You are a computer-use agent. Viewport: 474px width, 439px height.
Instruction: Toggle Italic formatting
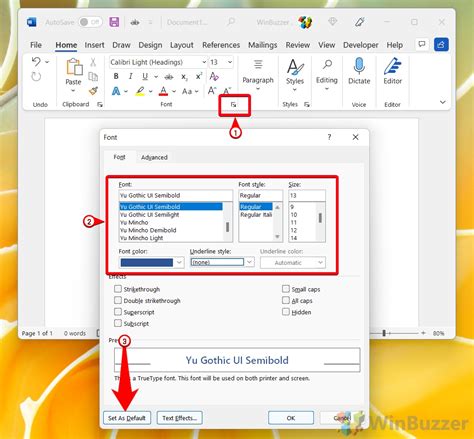(x=131, y=76)
